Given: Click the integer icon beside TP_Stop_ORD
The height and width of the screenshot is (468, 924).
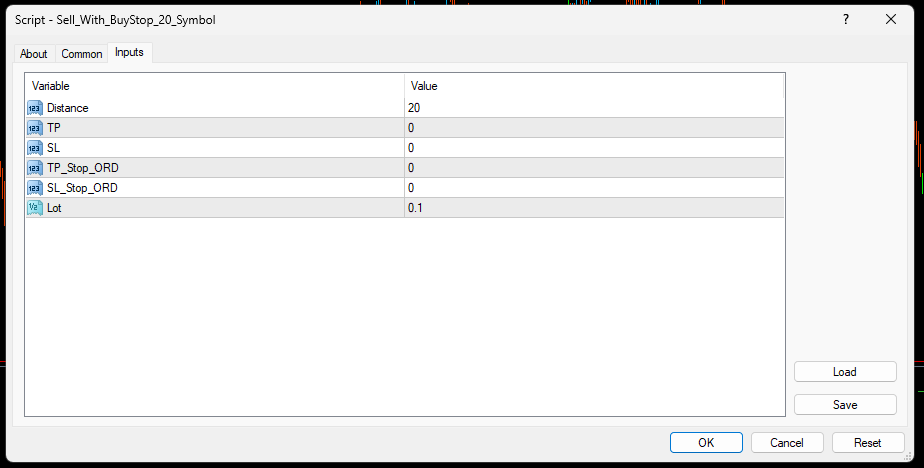Looking at the screenshot, I should click(x=35, y=168).
